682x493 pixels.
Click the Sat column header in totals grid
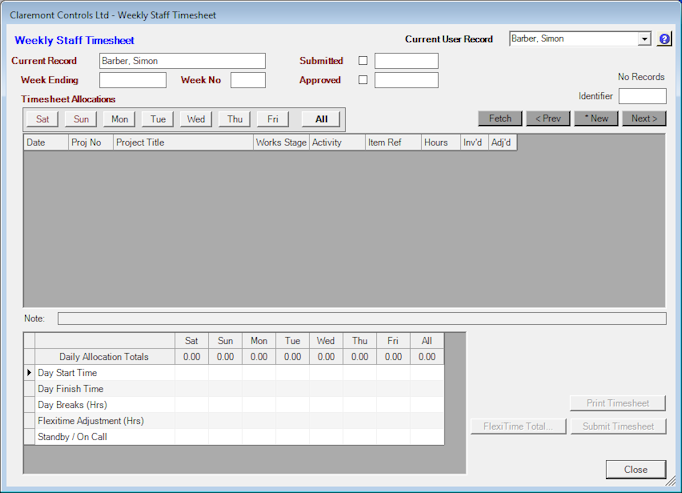[x=191, y=341]
